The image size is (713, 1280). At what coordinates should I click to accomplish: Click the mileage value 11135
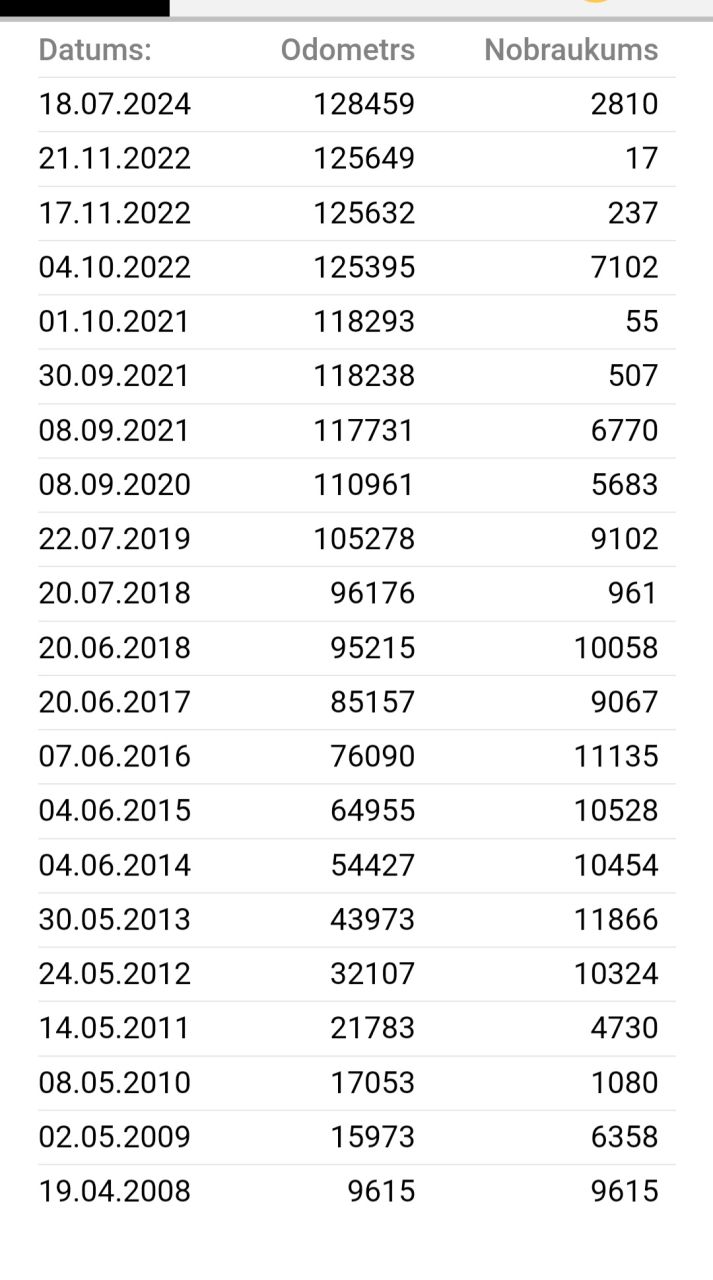coord(616,756)
